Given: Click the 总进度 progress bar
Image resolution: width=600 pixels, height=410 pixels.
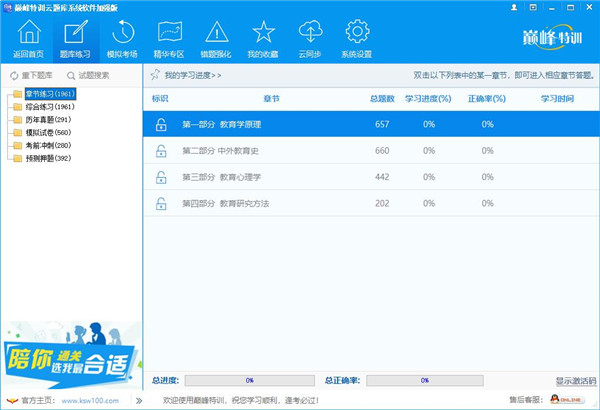Looking at the screenshot, I should click(248, 381).
